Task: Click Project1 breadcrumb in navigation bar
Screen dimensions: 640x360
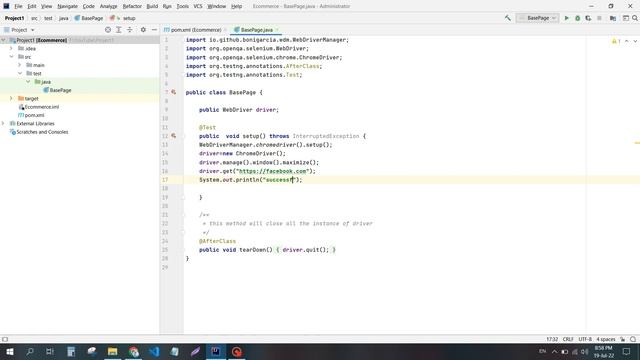Action: [x=14, y=18]
